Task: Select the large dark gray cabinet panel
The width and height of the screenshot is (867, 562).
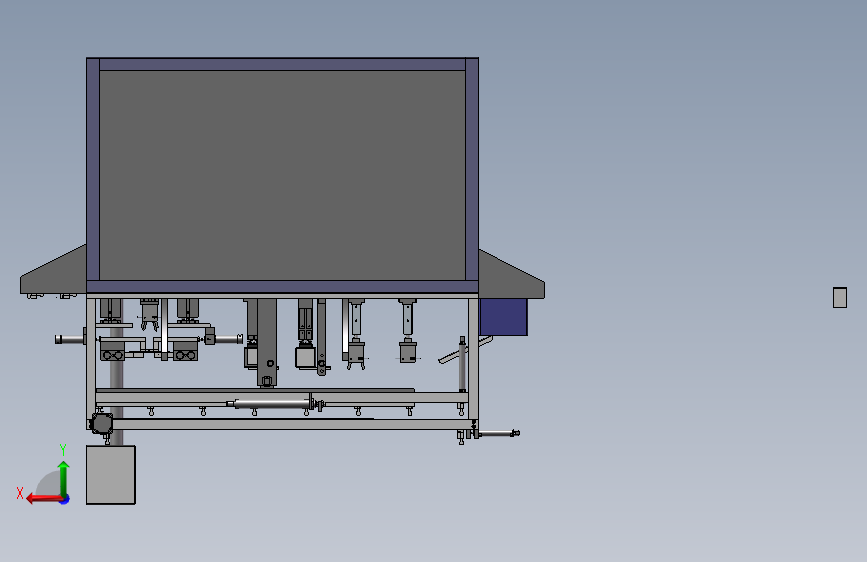Action: tap(282, 175)
